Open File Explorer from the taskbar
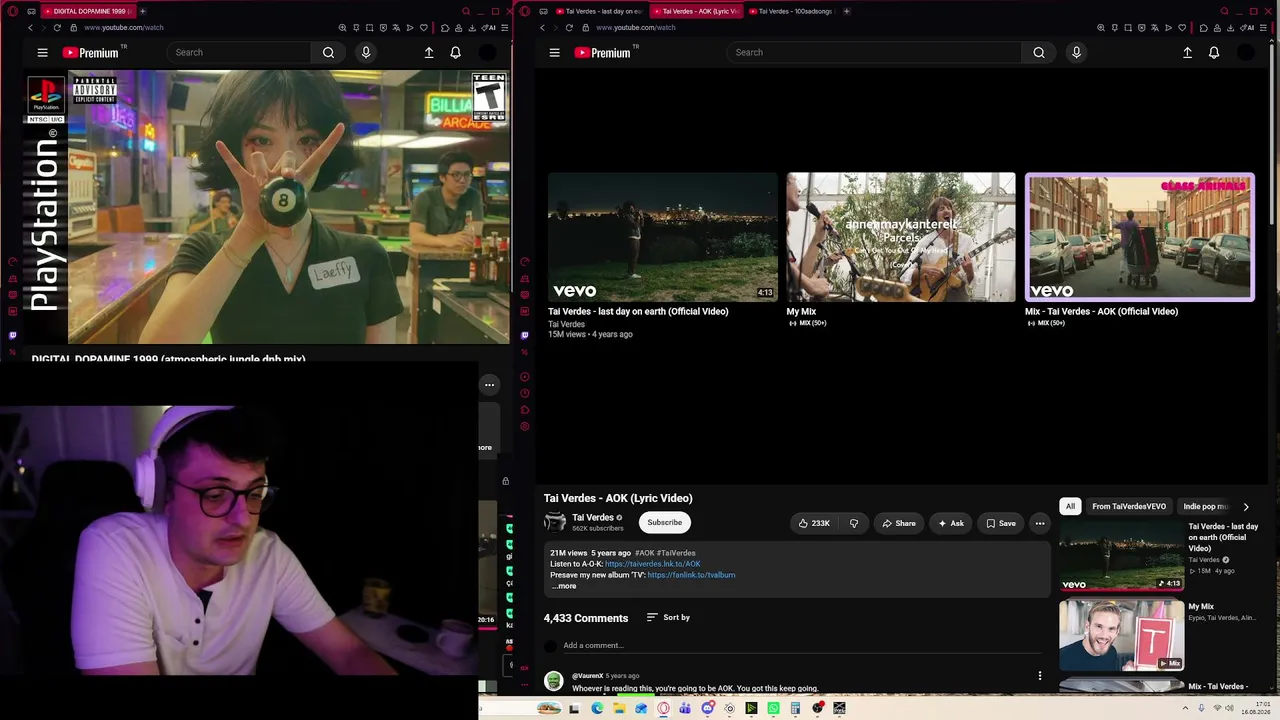The height and width of the screenshot is (720, 1280). [619, 708]
